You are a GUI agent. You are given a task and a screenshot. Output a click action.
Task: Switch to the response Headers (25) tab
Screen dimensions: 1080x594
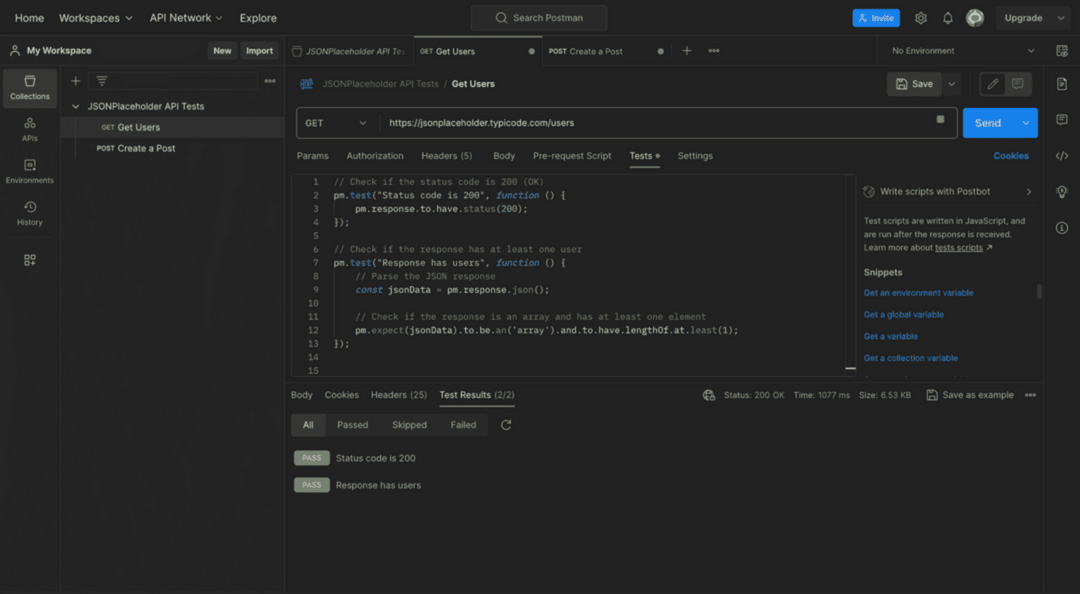pos(399,395)
